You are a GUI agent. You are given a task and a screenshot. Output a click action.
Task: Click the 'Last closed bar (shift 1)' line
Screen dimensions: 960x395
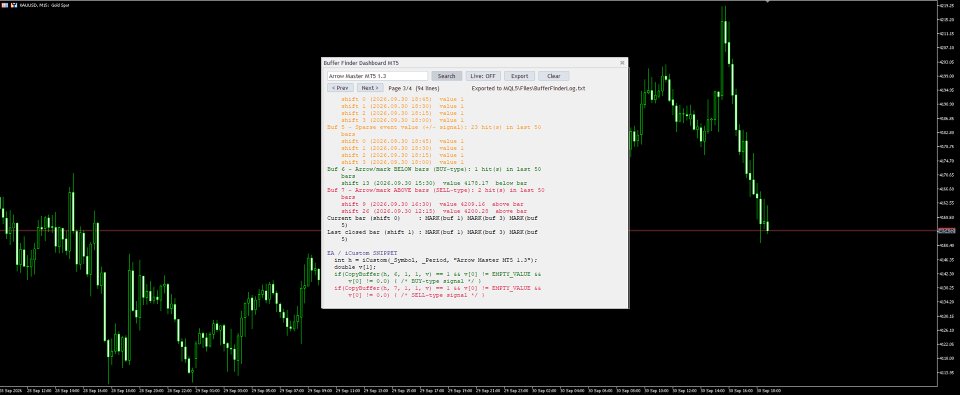[432, 232]
